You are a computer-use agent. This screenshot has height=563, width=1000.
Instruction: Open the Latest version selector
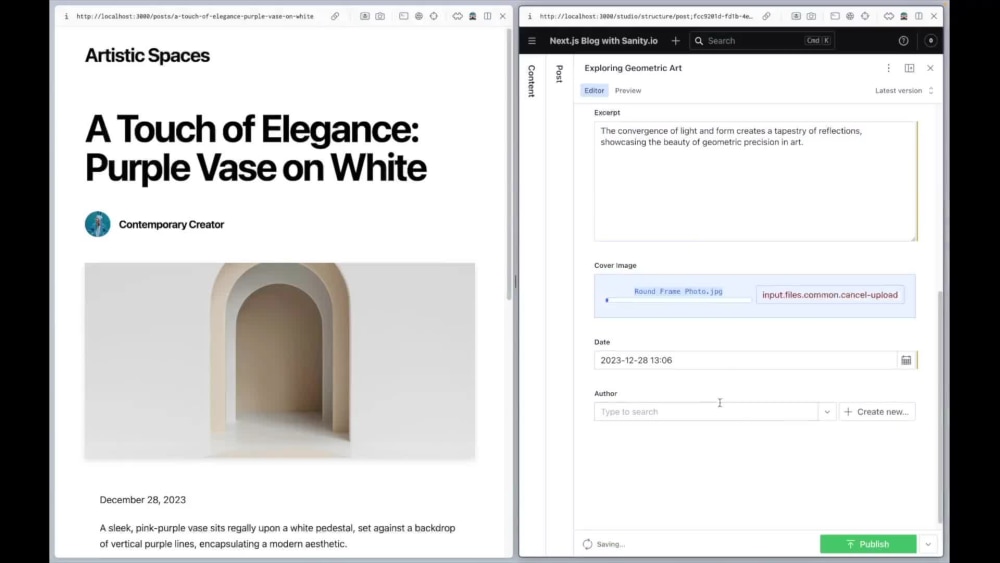tap(904, 91)
